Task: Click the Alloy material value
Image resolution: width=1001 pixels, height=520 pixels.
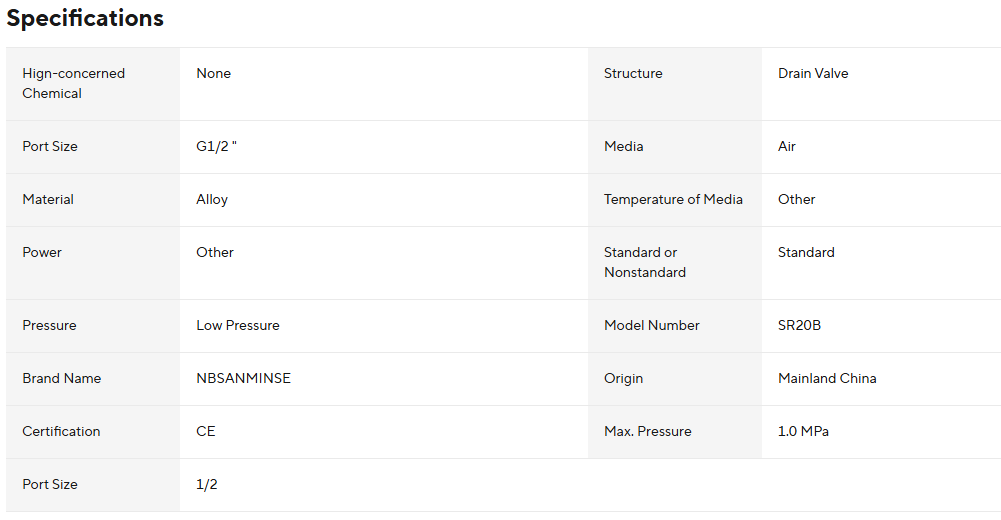Action: (x=212, y=199)
